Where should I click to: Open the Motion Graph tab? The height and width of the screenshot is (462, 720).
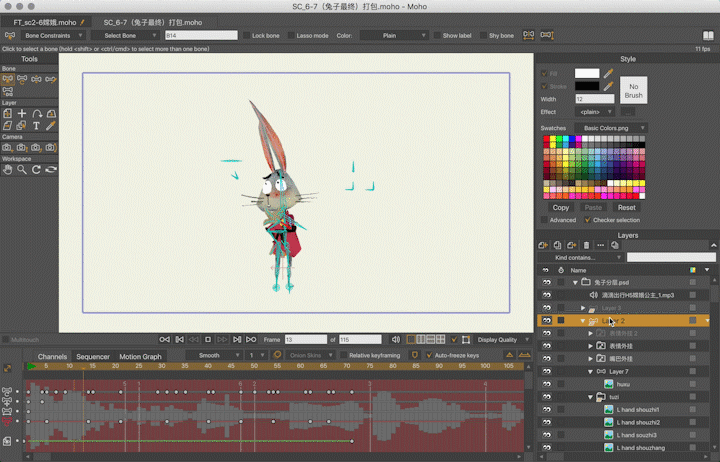click(141, 356)
